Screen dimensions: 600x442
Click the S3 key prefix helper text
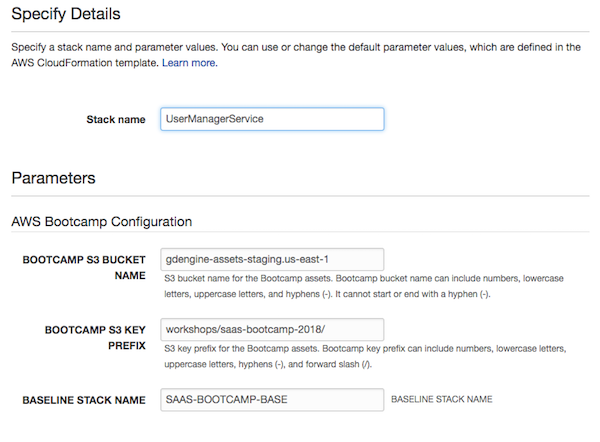tap(365, 356)
